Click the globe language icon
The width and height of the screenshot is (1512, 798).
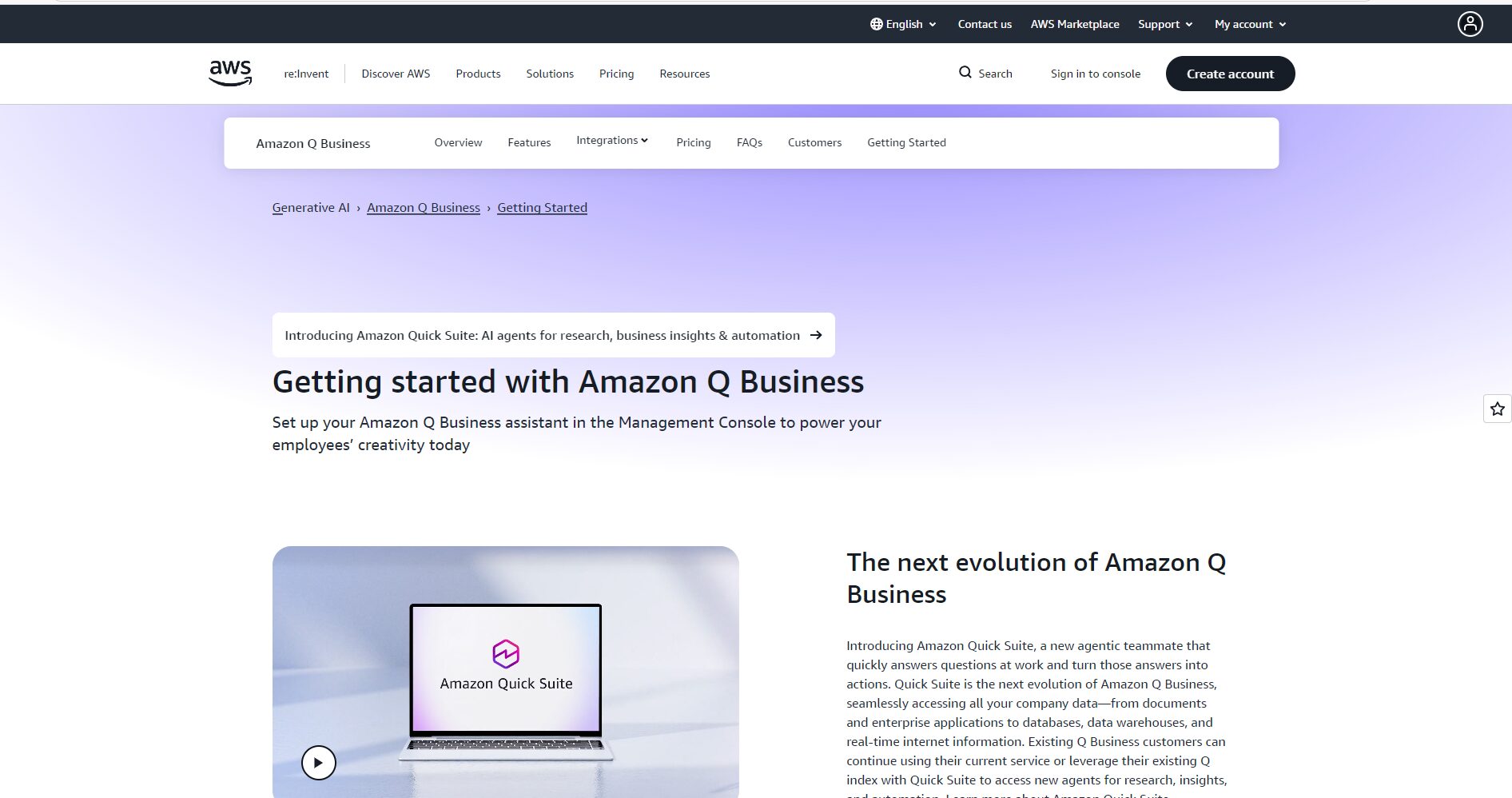pos(877,24)
